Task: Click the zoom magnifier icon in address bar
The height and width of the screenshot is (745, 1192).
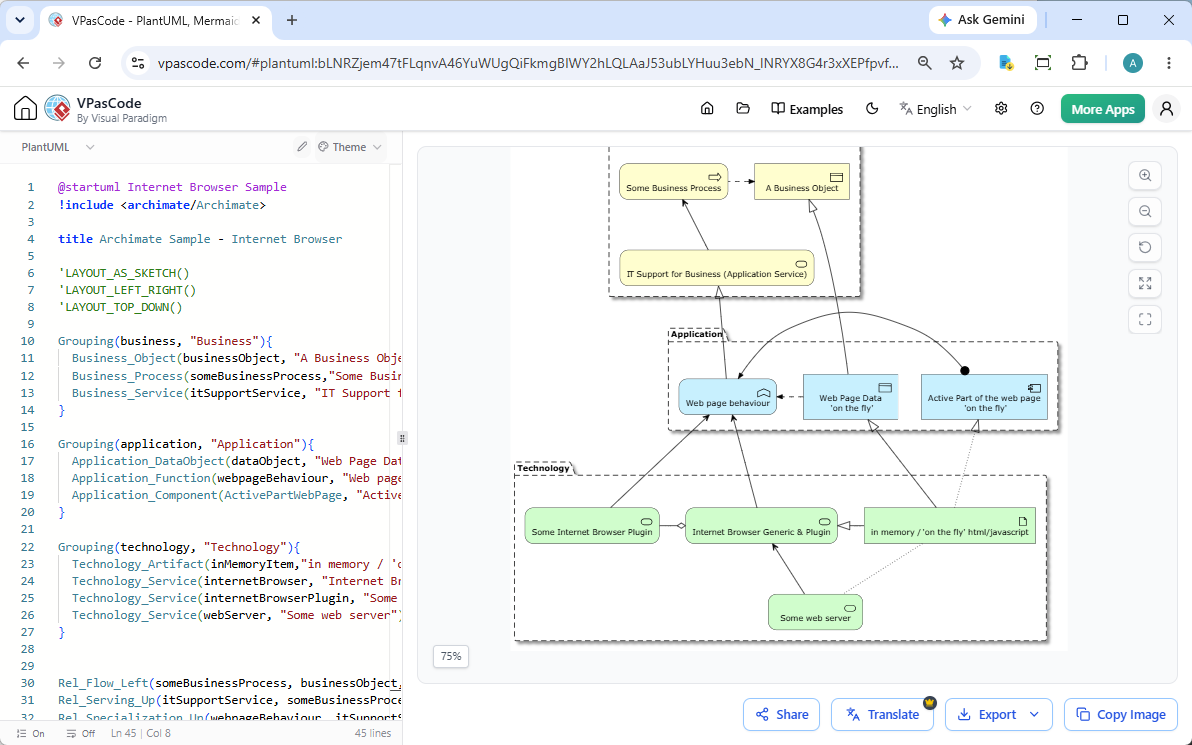Action: (924, 63)
